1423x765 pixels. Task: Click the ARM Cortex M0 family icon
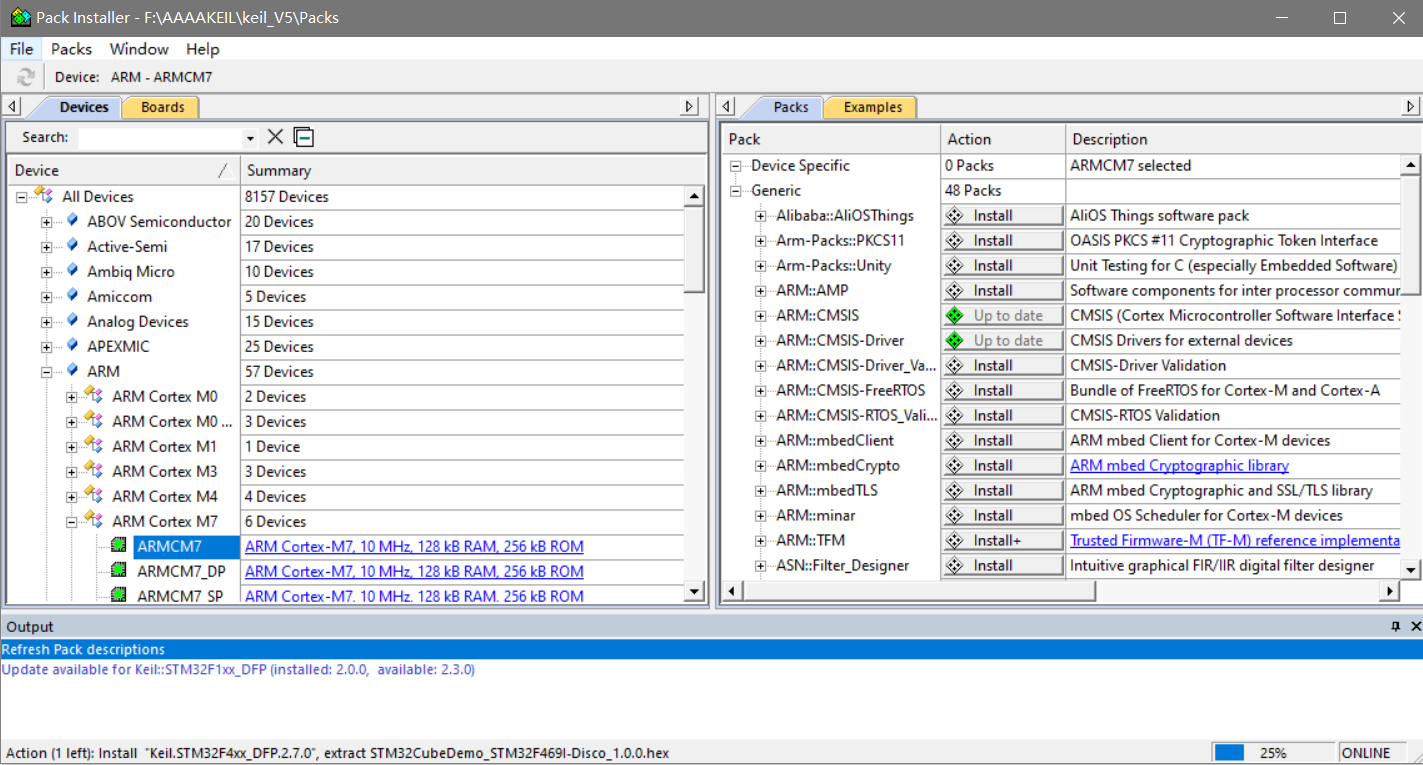pyautogui.click(x=95, y=396)
